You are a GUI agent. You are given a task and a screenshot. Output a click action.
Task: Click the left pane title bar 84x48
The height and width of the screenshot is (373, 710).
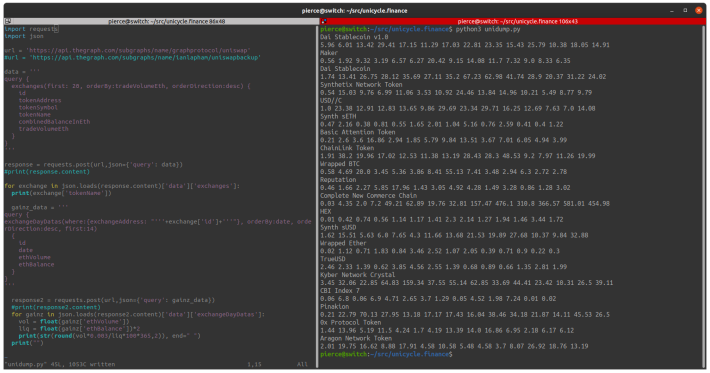tap(167, 21)
